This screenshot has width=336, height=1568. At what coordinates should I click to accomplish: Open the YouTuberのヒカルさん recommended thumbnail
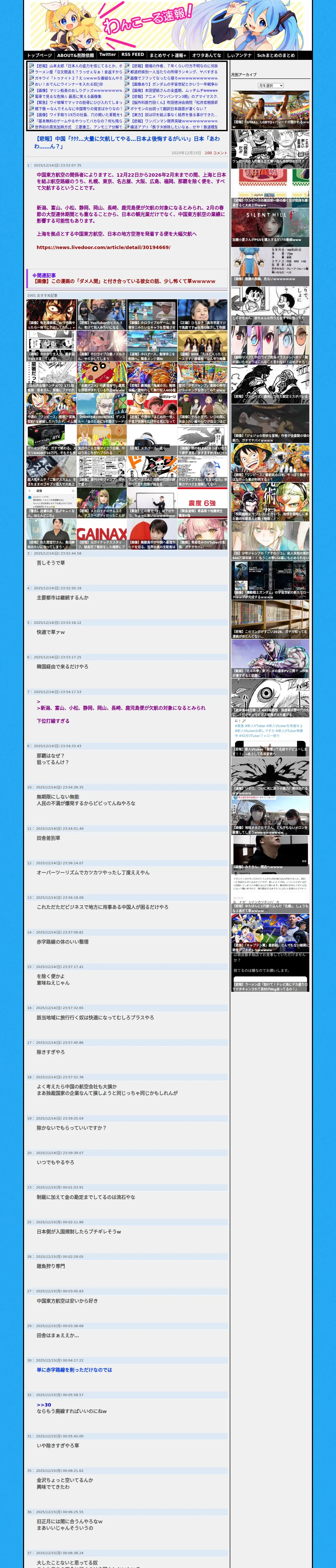[102, 315]
